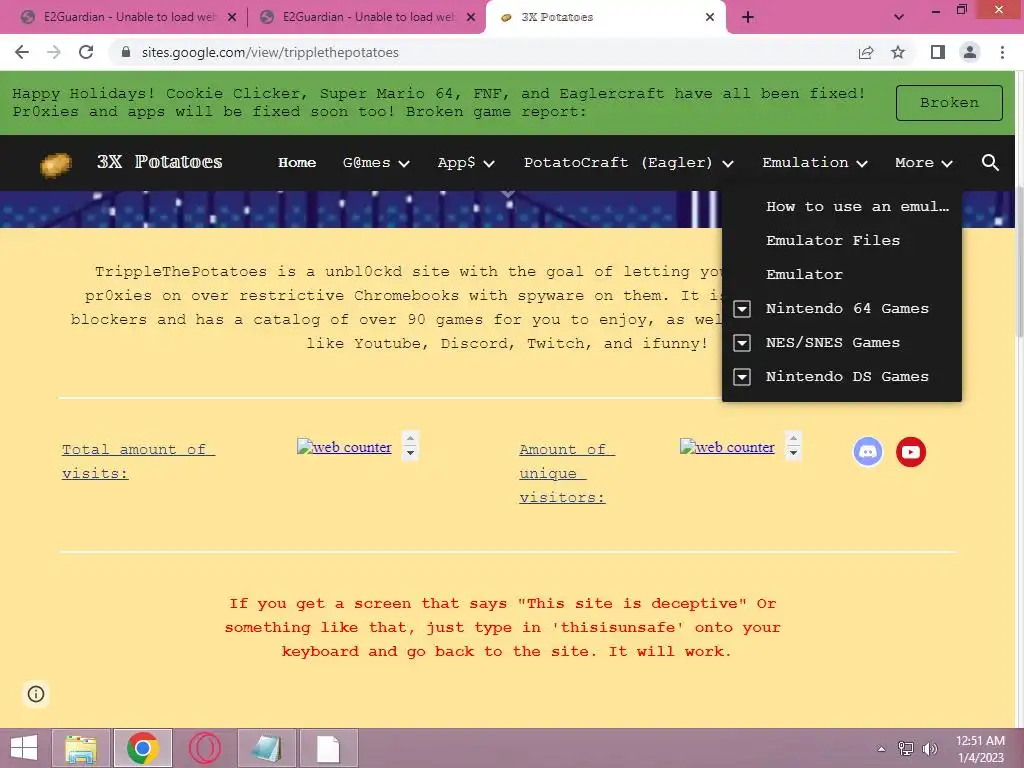This screenshot has width=1024, height=768.
Task: Click the 'Amount of unique visitors:' link
Action: (566, 473)
